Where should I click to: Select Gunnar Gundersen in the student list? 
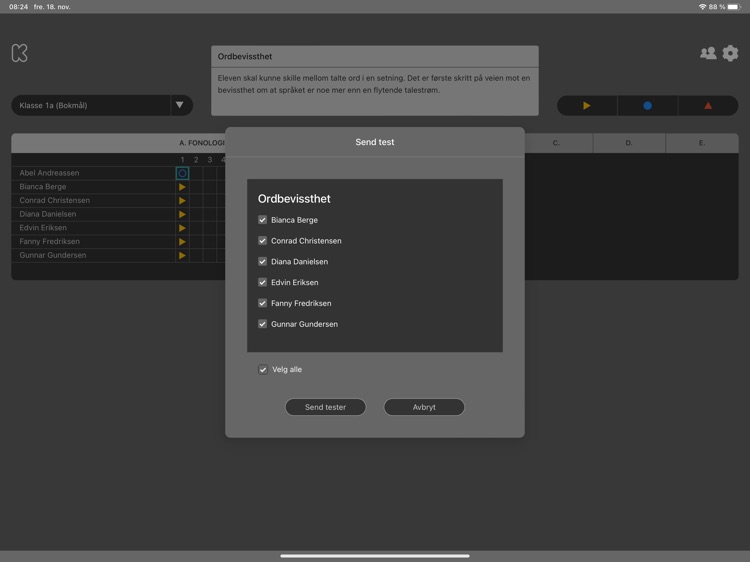(53, 255)
